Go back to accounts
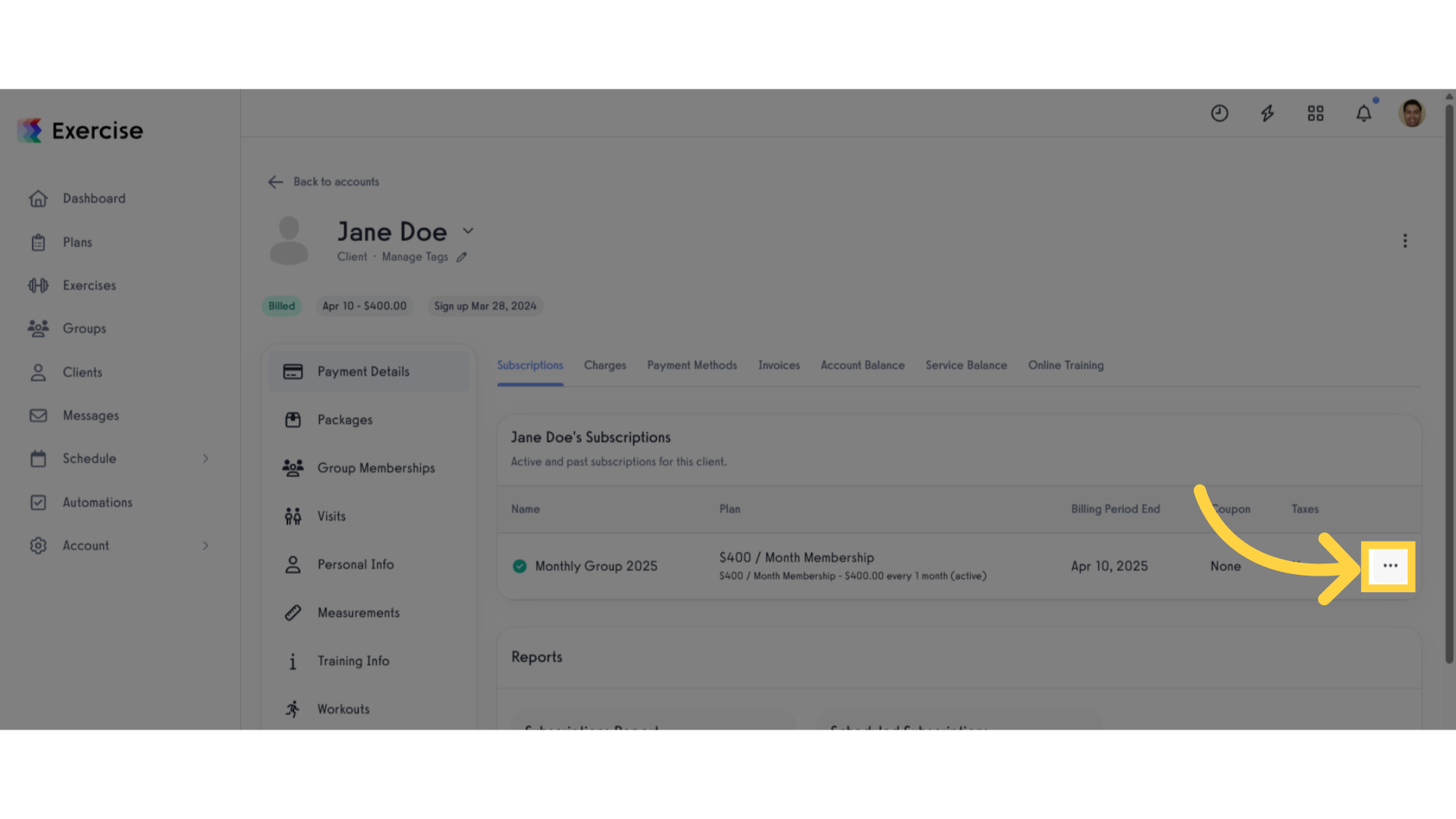 323,182
